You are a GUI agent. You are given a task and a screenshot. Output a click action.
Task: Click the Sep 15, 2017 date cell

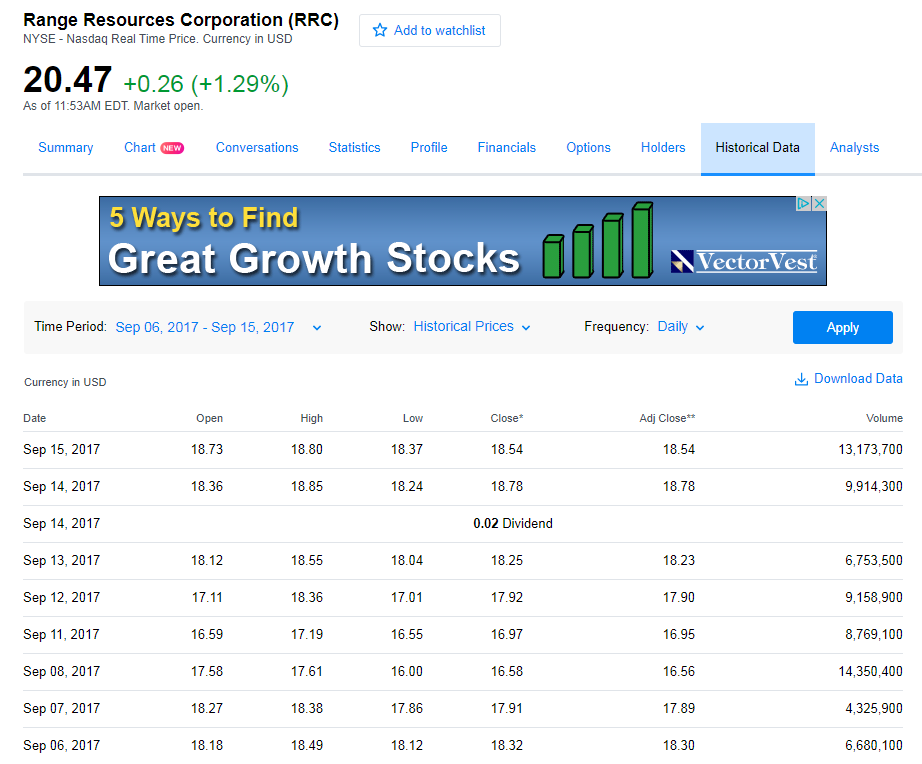tap(62, 449)
